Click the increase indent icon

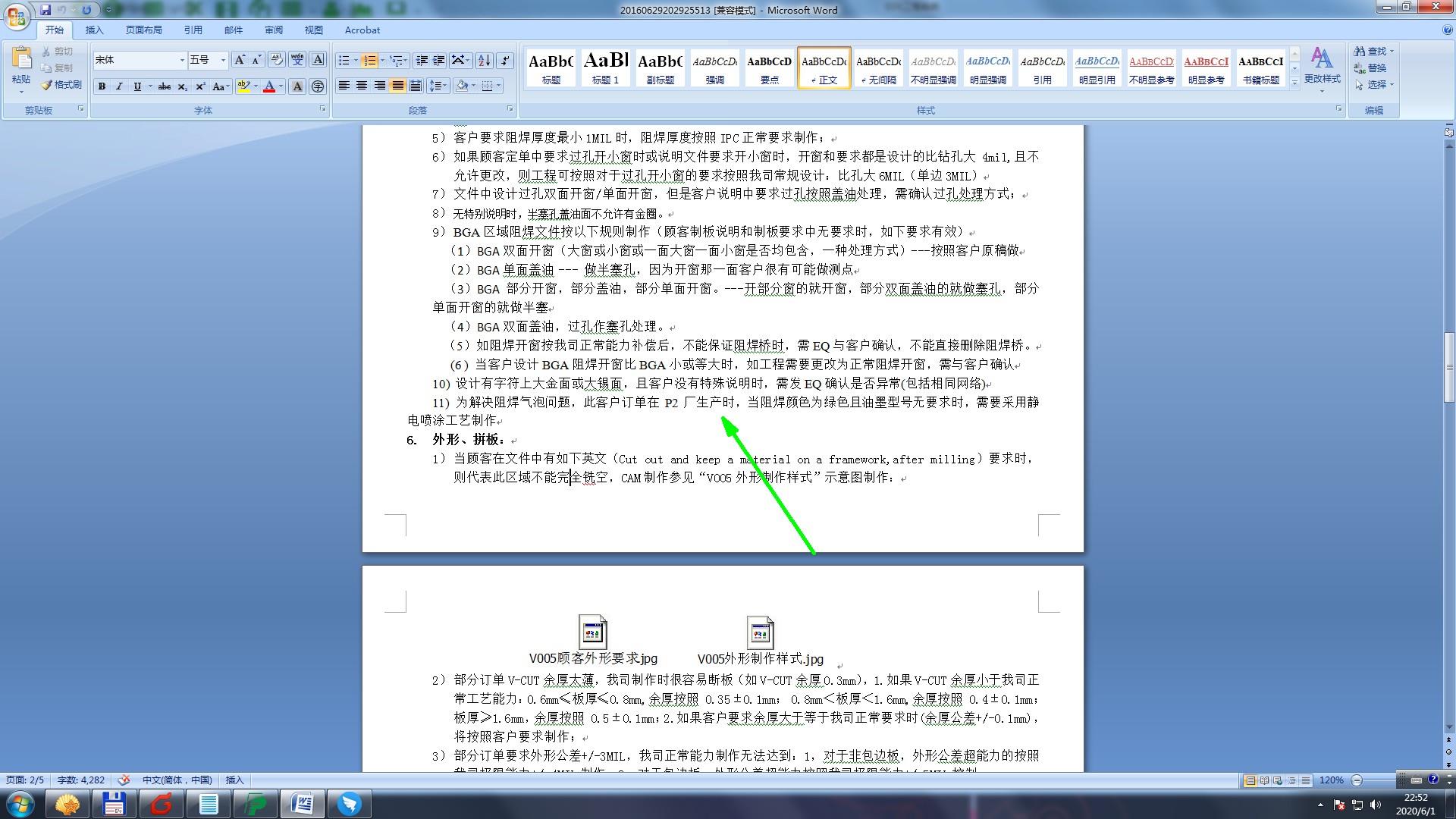[438, 60]
